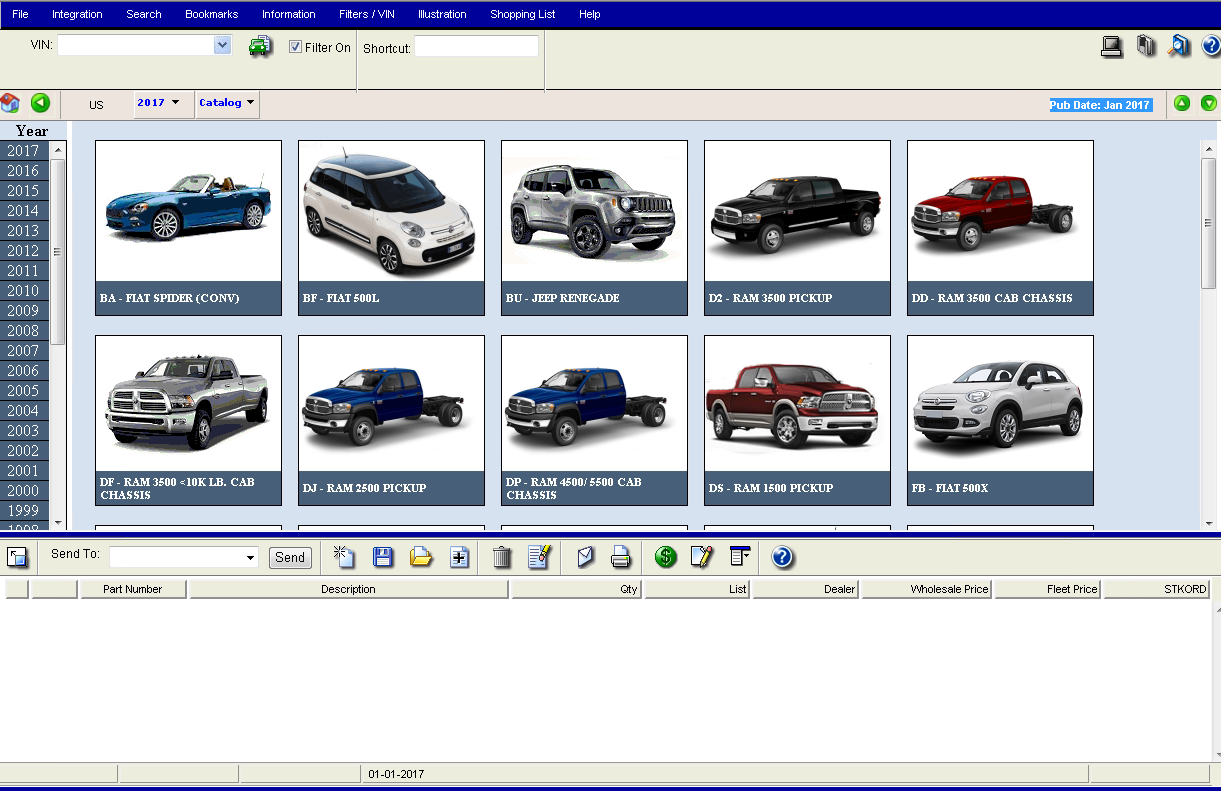Select the Jeep Renegade vehicle thumbnail
Image resolution: width=1221 pixels, height=791 pixels.
(594, 228)
